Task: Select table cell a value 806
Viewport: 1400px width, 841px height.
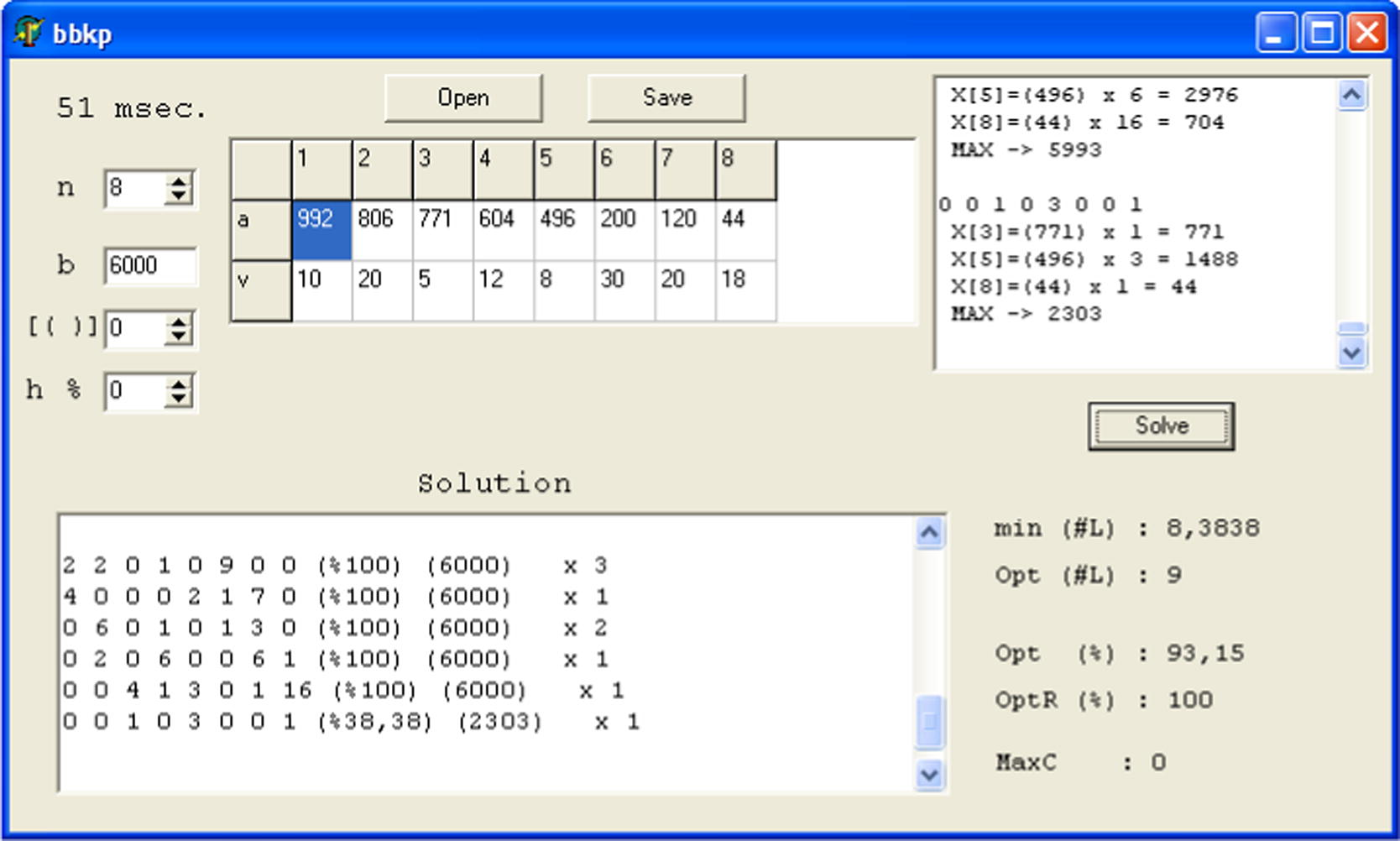Action: point(383,230)
